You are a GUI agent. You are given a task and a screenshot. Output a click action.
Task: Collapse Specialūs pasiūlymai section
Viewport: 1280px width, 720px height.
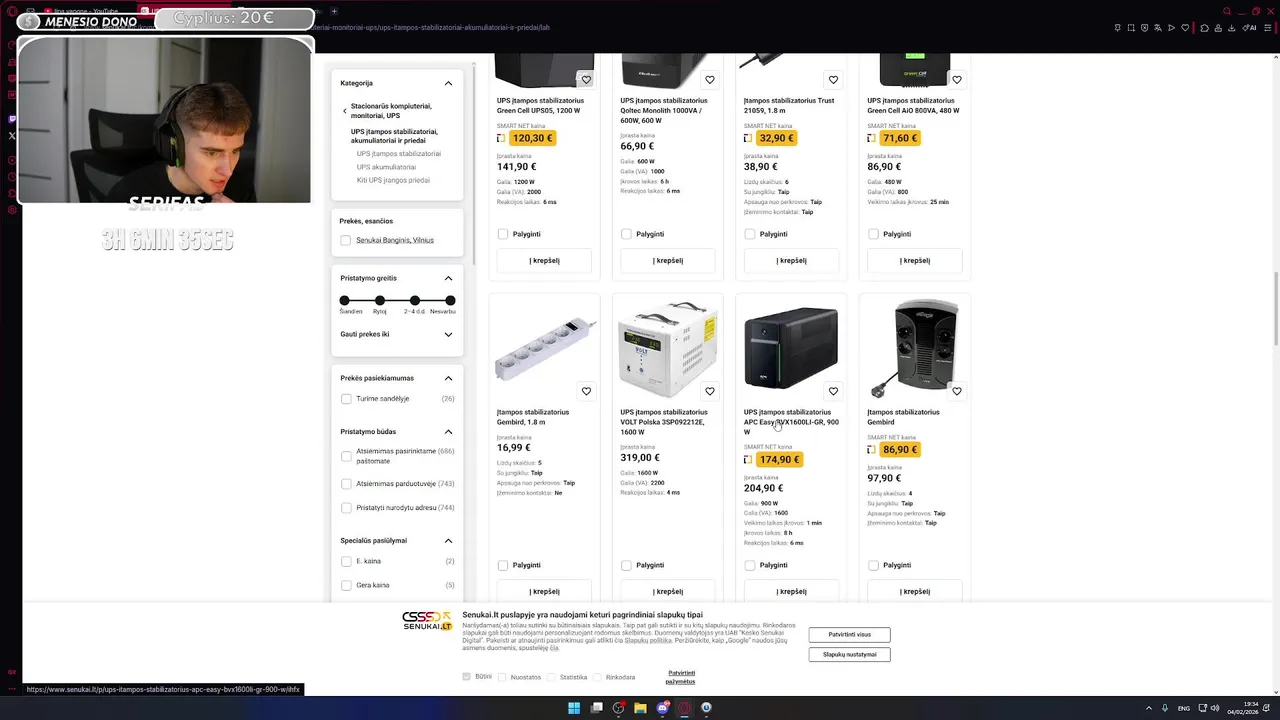coord(448,541)
